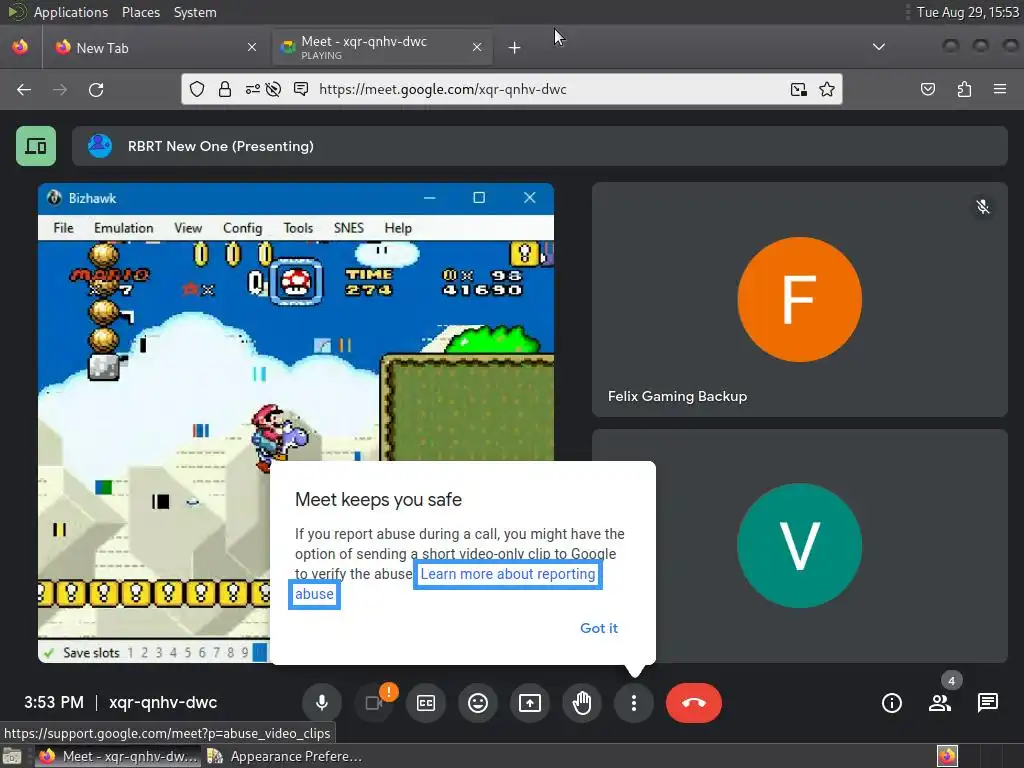The width and height of the screenshot is (1024, 768).
Task: Click Bizhawk Tools menu in presentation
Action: (x=298, y=228)
